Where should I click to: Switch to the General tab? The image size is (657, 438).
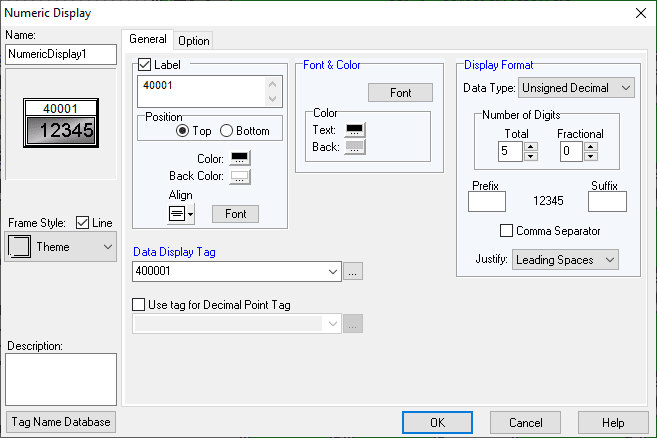[147, 39]
